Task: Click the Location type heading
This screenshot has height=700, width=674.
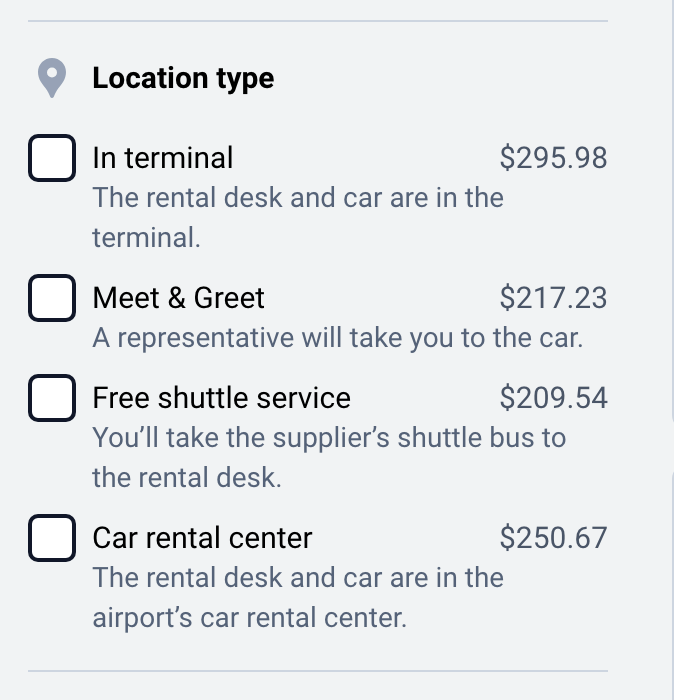Action: (x=183, y=78)
